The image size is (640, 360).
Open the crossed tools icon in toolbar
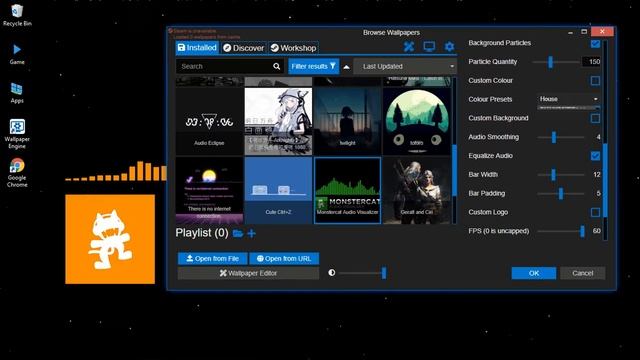click(409, 47)
